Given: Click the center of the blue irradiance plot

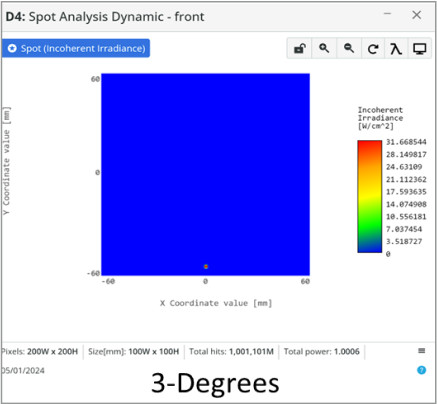Looking at the screenshot, I should tap(206, 174).
